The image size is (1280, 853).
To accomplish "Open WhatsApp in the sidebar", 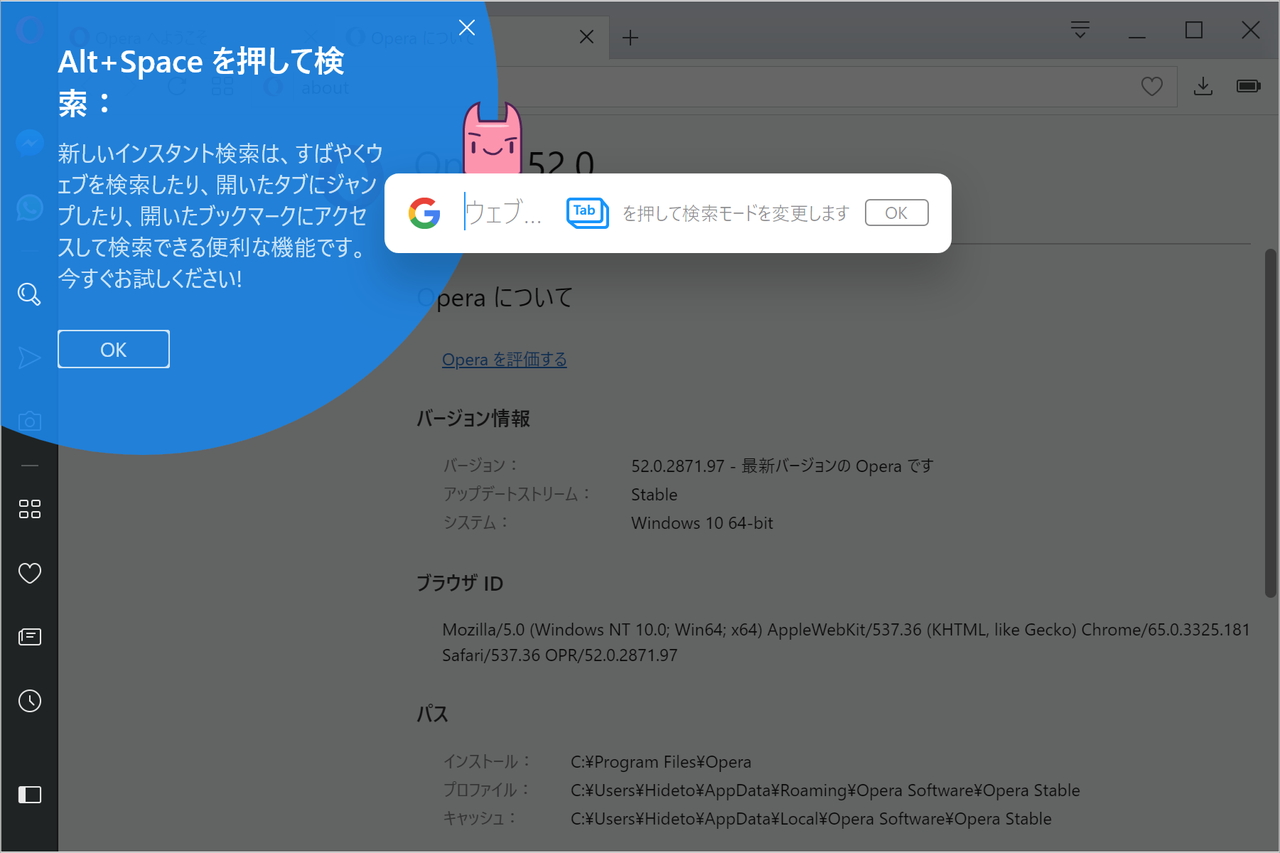I will (28, 207).
